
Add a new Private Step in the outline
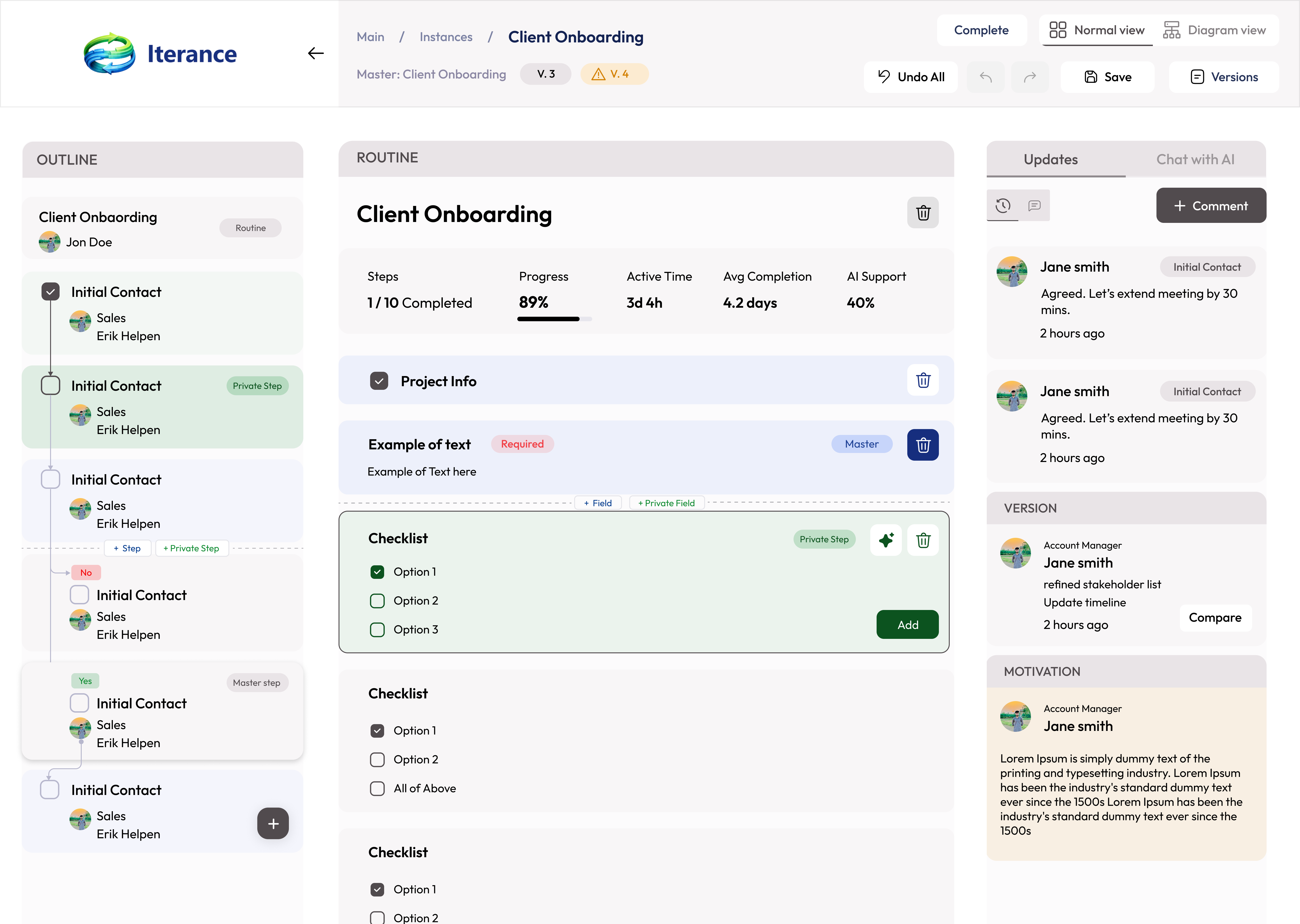coord(192,548)
